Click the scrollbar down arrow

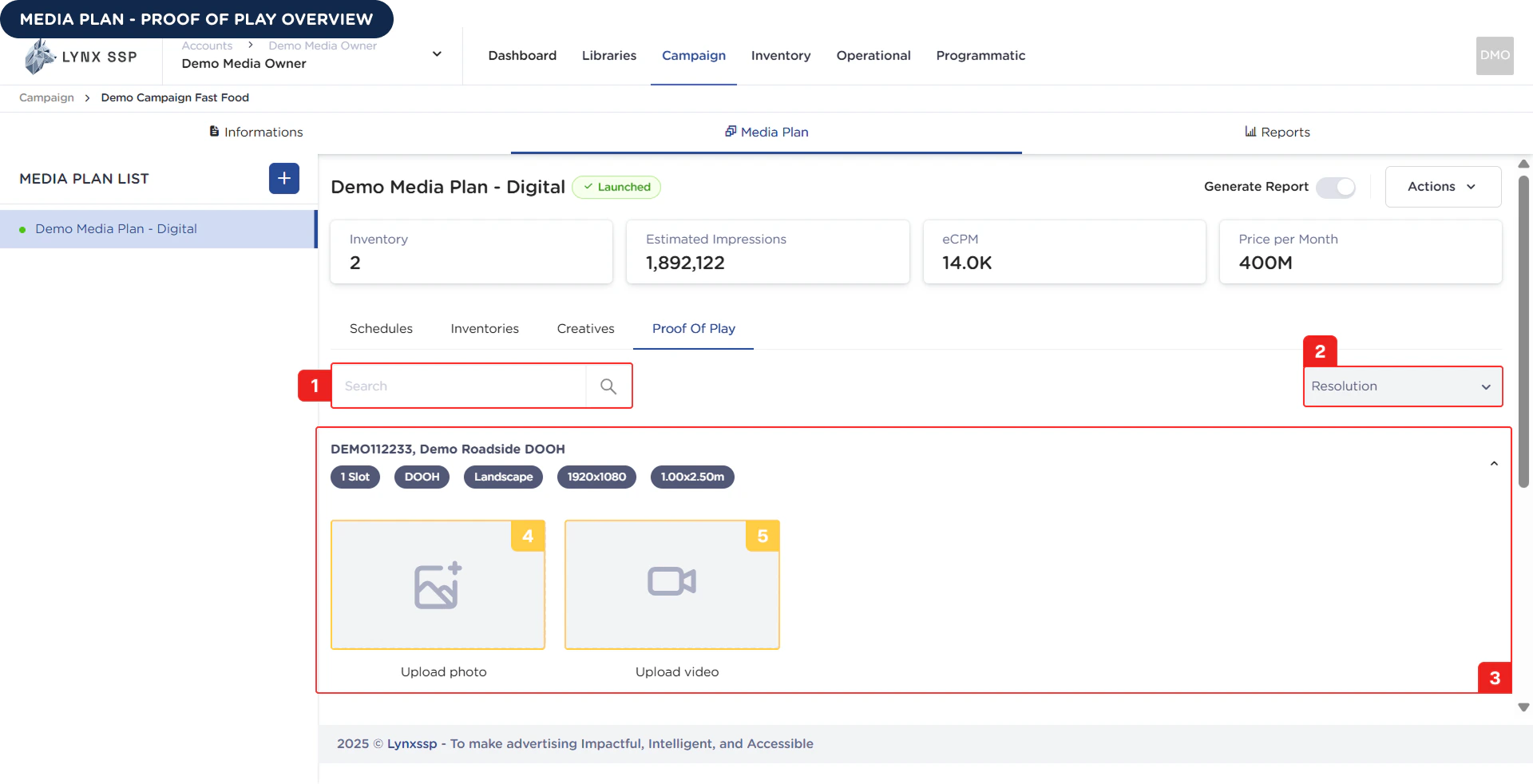[1523, 707]
